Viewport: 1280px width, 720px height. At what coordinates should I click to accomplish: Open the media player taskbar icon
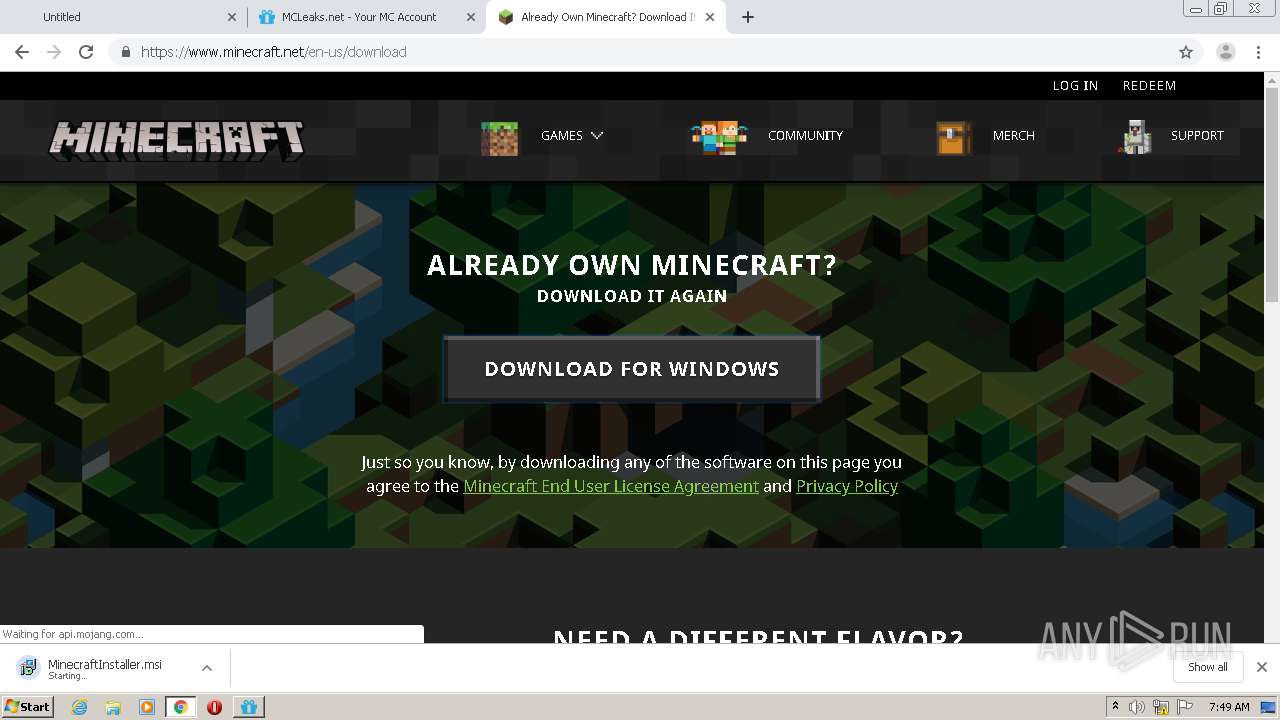coord(147,707)
